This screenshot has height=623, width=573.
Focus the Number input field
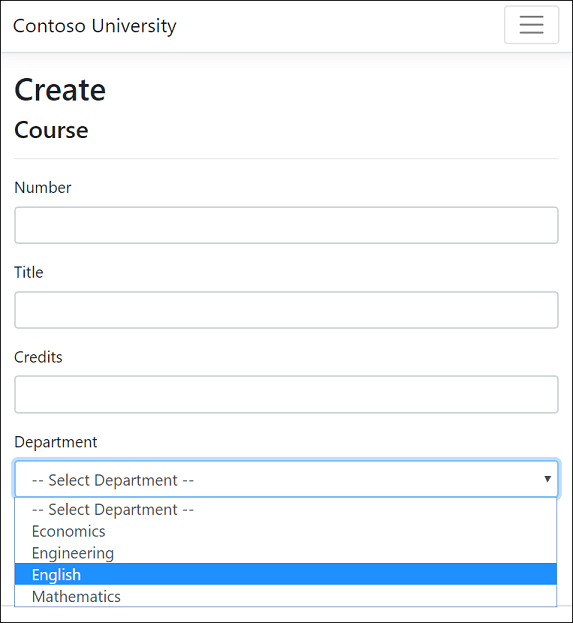point(286,225)
